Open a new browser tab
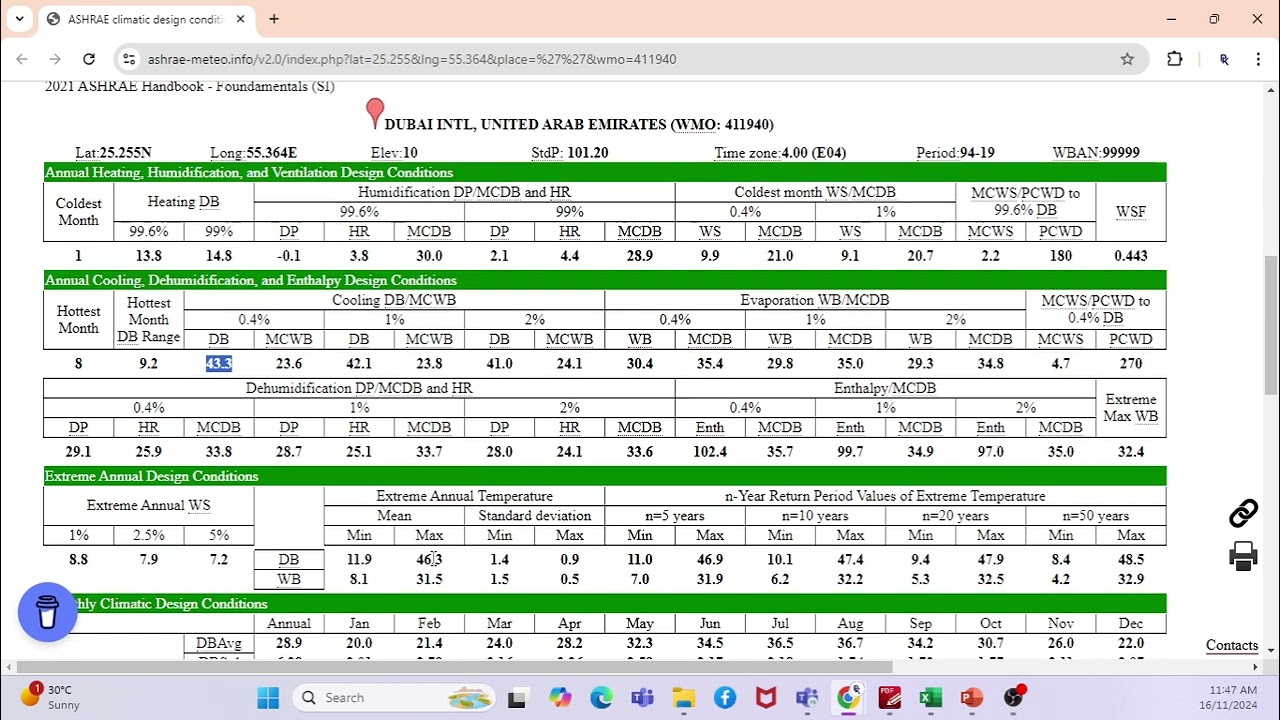 click(274, 19)
